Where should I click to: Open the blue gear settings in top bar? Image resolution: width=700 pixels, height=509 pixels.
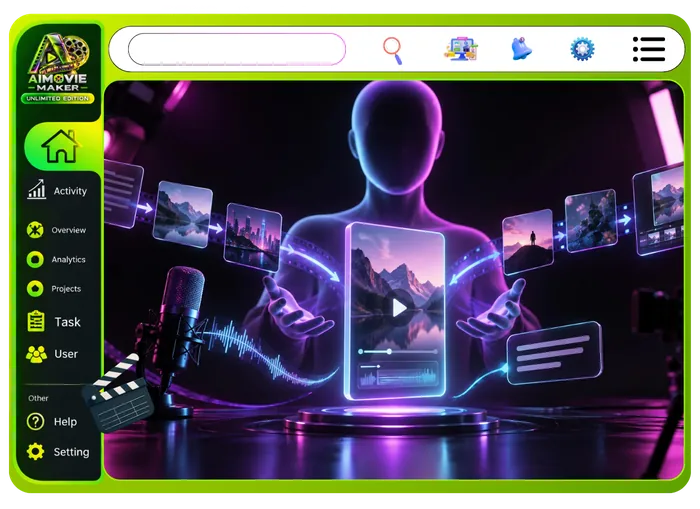tap(582, 49)
